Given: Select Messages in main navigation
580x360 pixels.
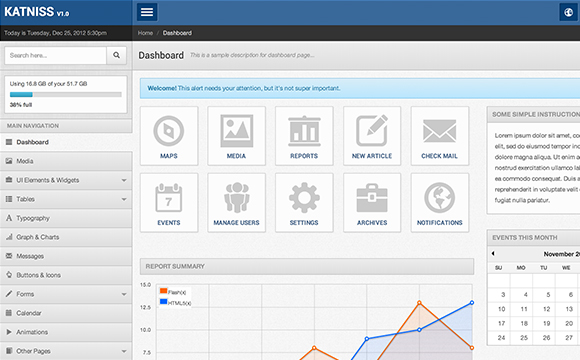Looking at the screenshot, I should [x=66, y=256].
